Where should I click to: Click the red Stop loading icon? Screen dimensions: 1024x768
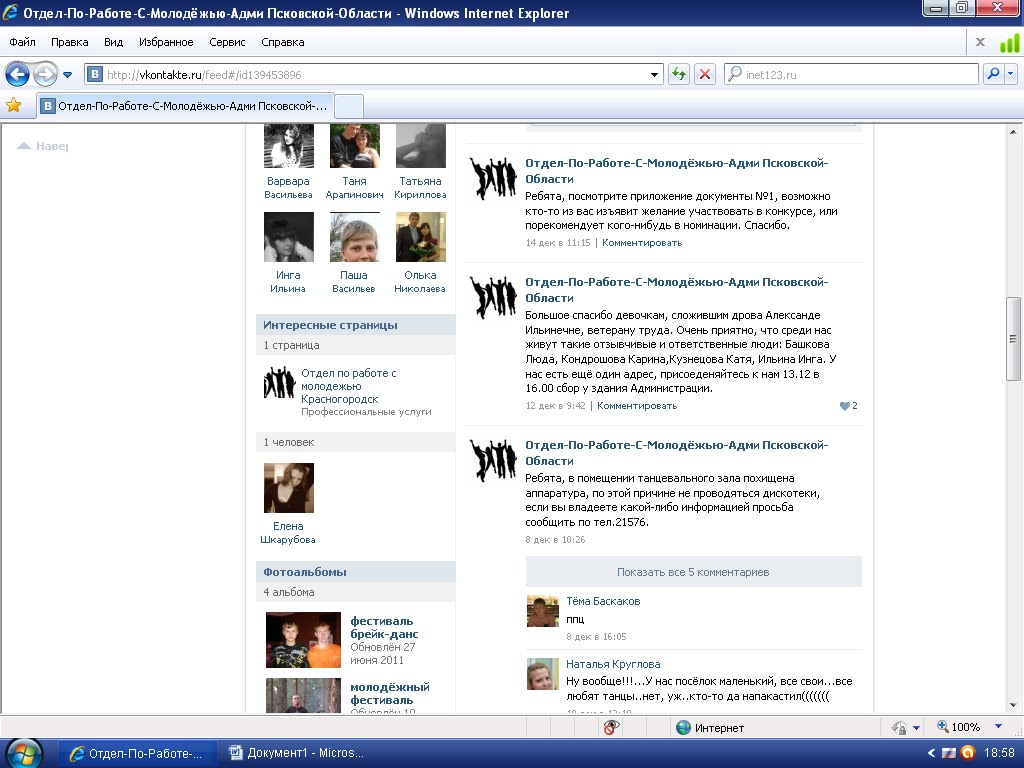pos(705,74)
